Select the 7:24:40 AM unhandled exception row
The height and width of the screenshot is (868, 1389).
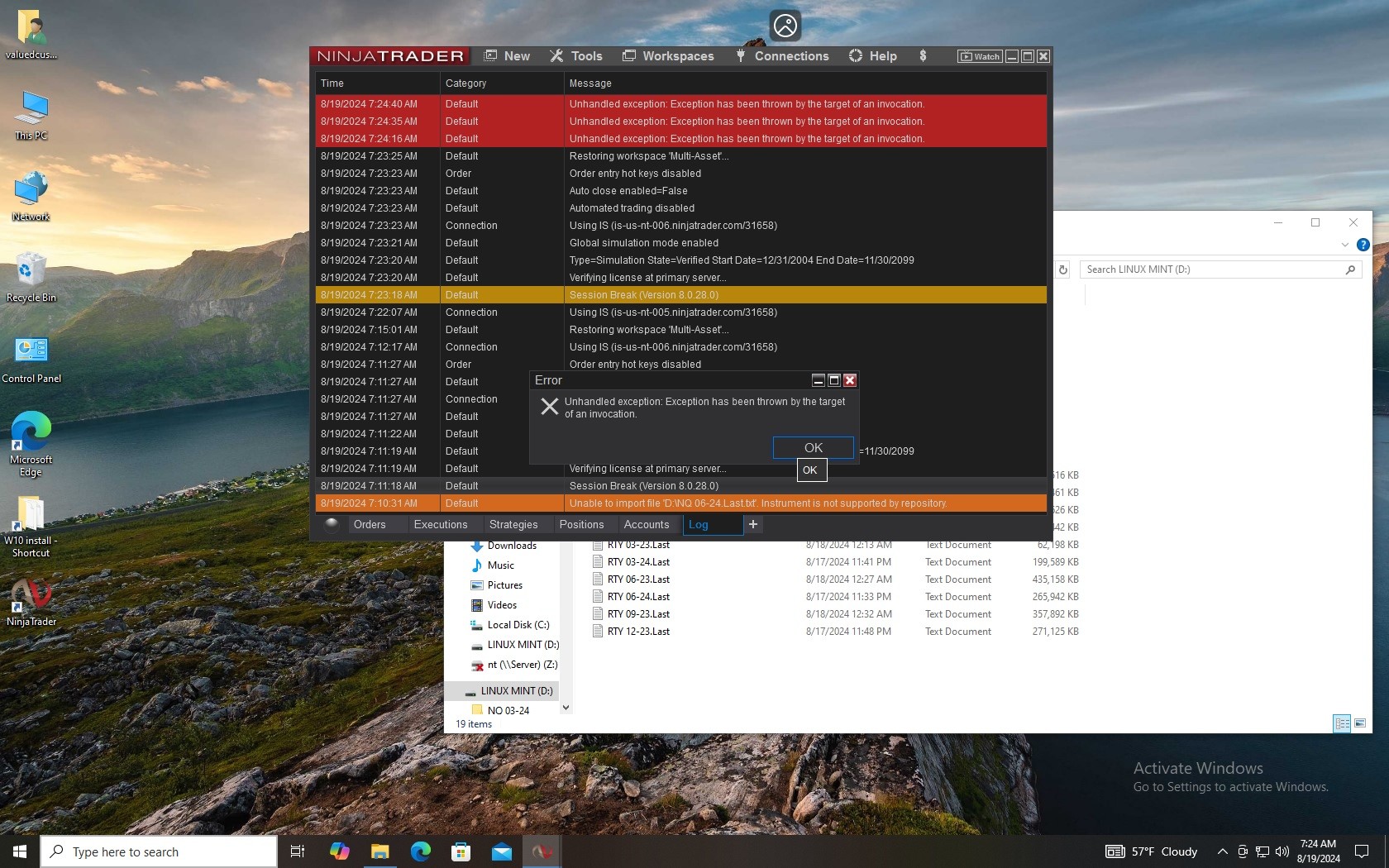click(681, 104)
